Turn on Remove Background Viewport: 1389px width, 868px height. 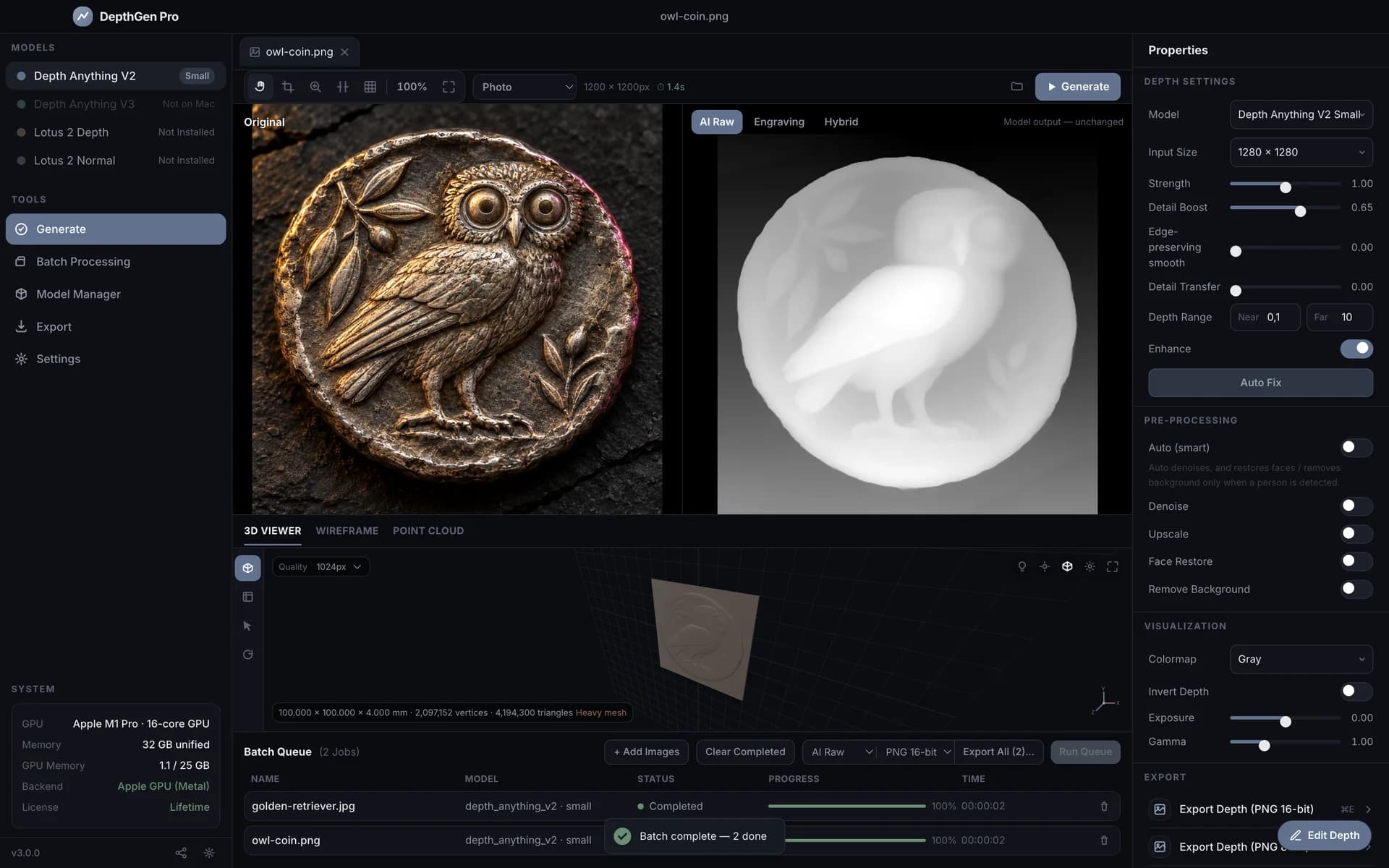click(x=1356, y=589)
